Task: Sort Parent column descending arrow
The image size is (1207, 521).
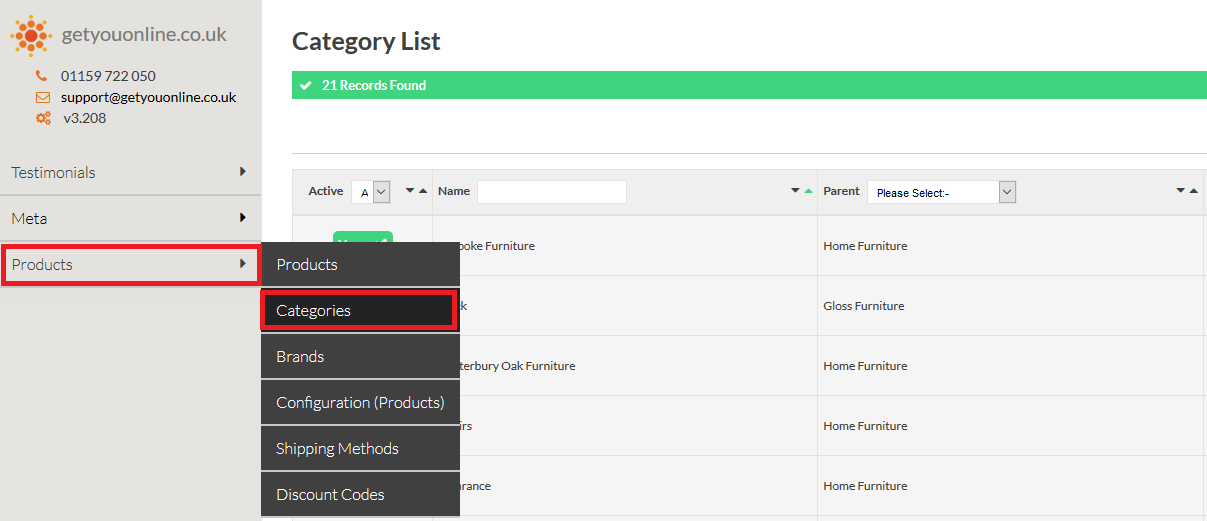Action: 1181,191
